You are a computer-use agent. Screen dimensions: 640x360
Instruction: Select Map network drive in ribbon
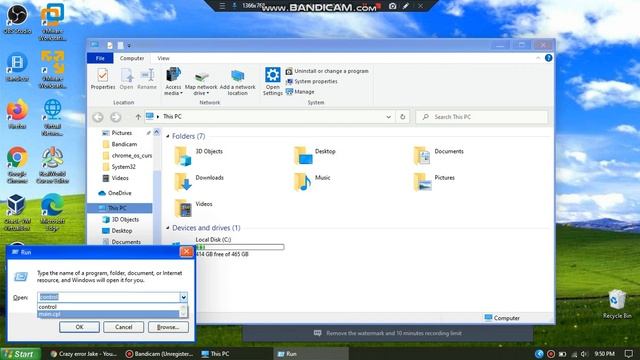[201, 83]
